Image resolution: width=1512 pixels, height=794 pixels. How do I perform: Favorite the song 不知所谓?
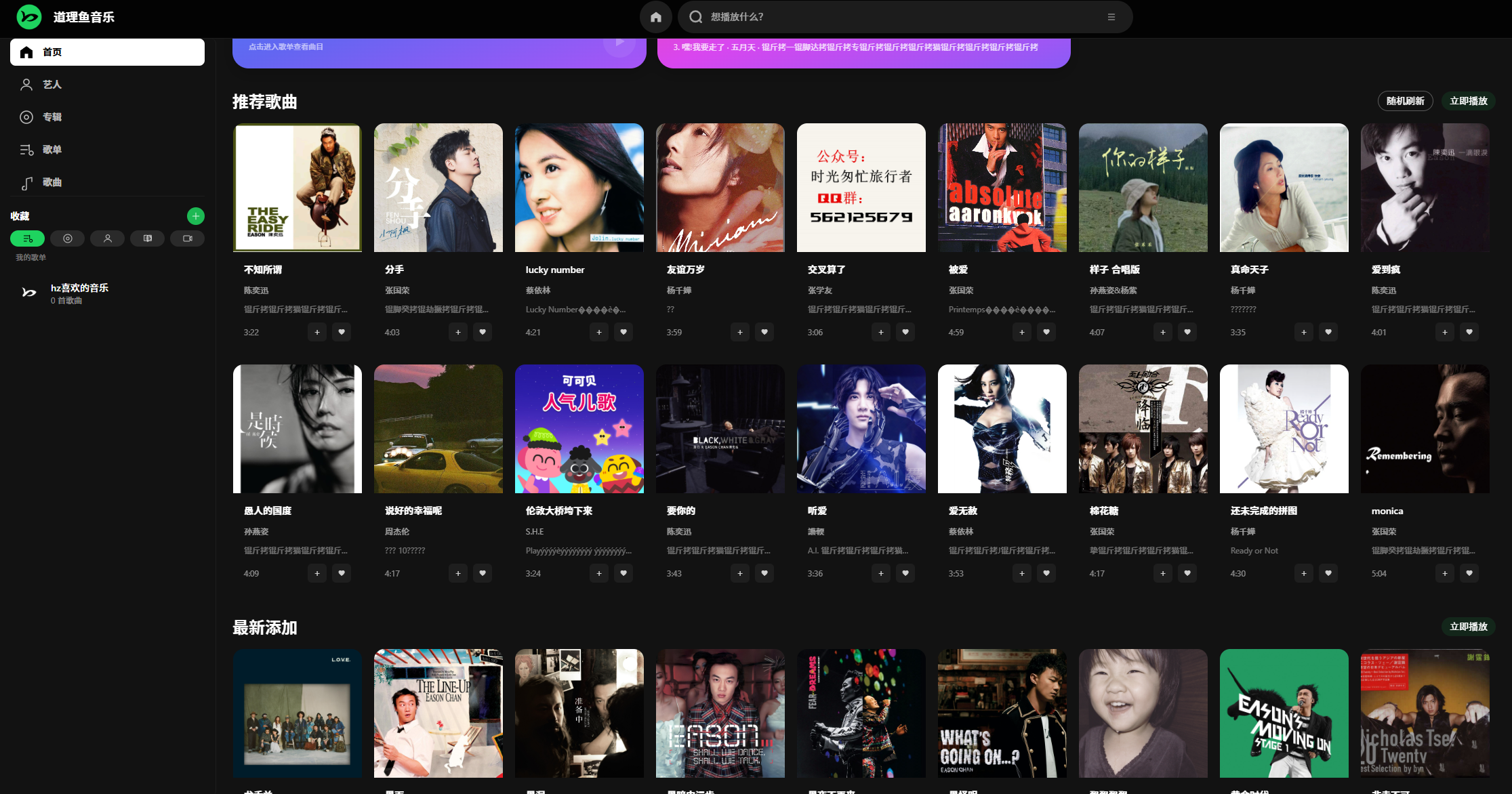(342, 332)
